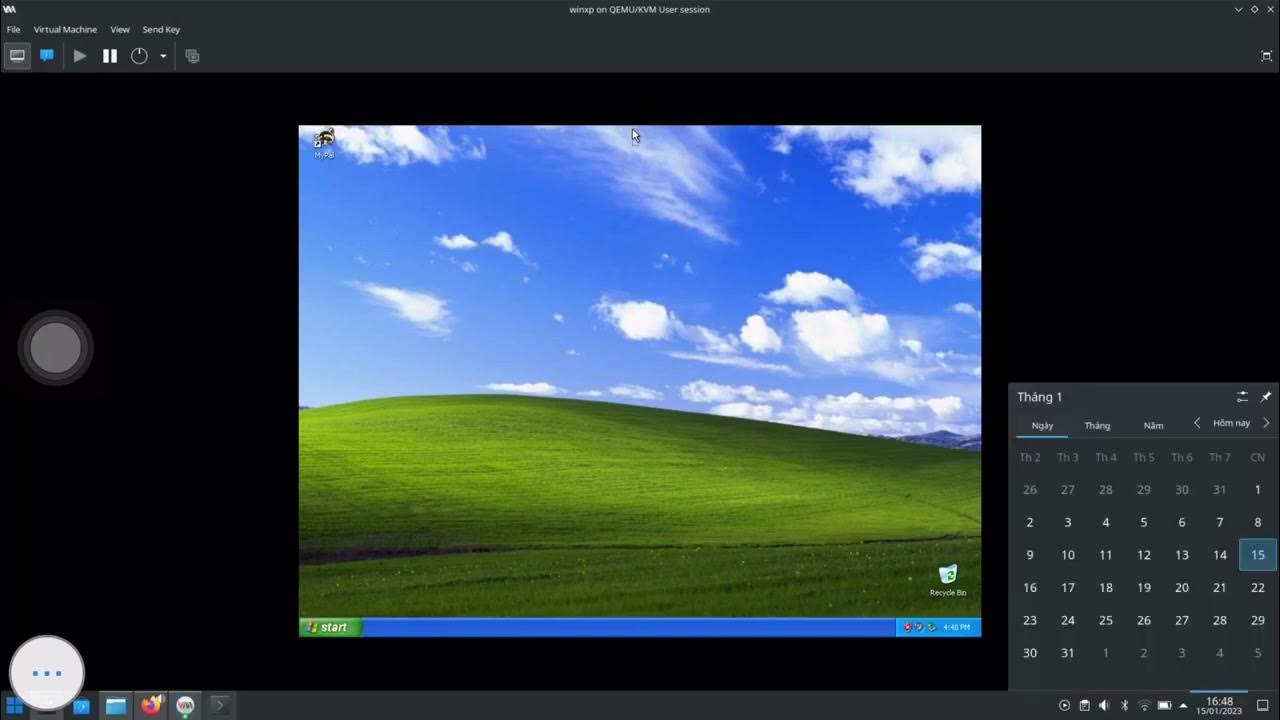Show virtual hardware details

pos(47,56)
